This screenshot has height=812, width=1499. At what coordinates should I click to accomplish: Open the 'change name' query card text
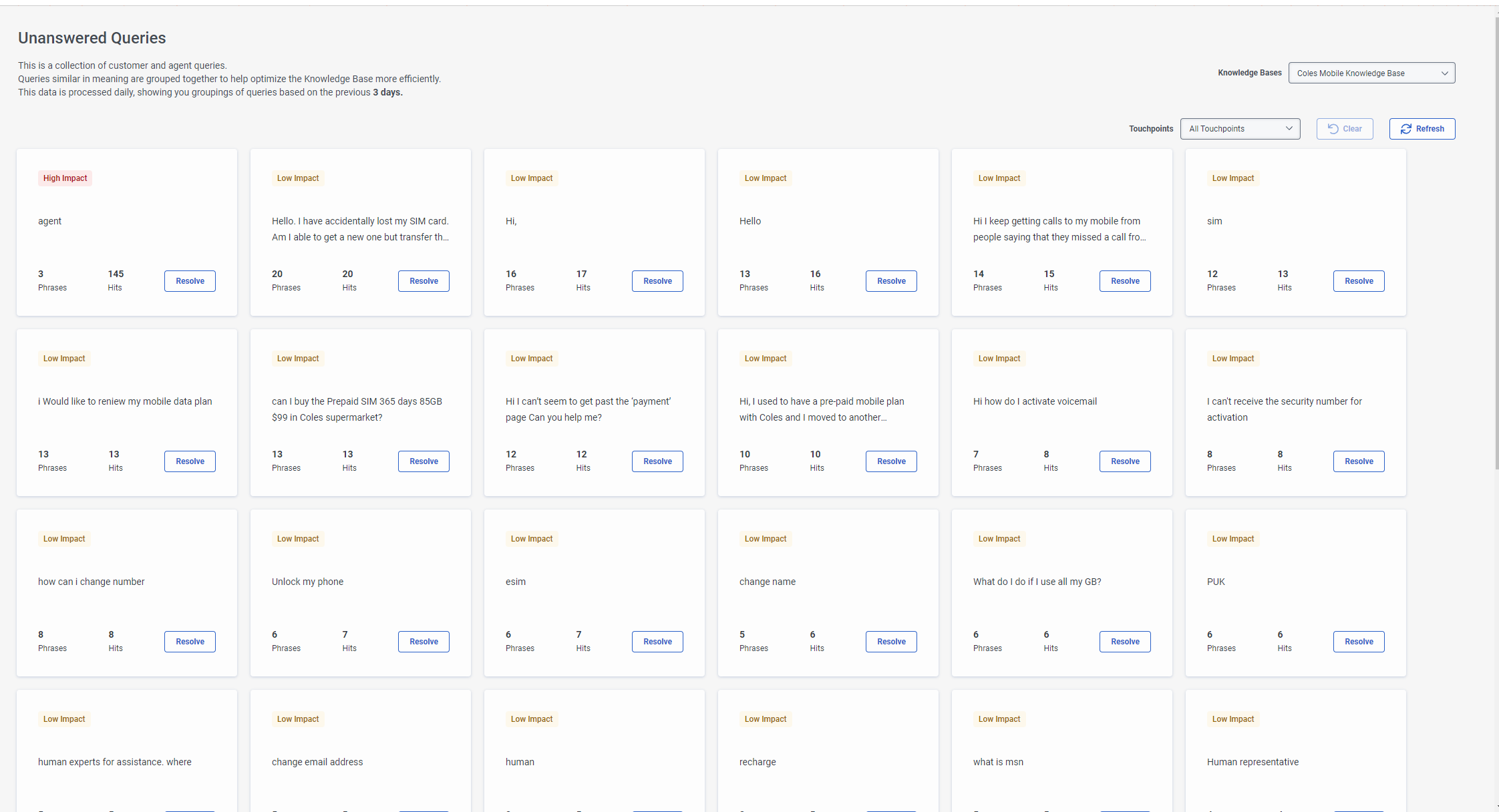[x=767, y=582]
